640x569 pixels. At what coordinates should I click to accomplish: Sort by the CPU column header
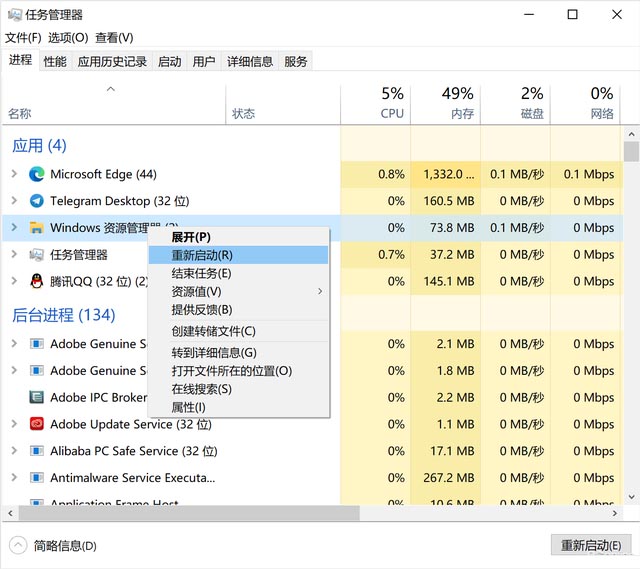click(x=376, y=104)
